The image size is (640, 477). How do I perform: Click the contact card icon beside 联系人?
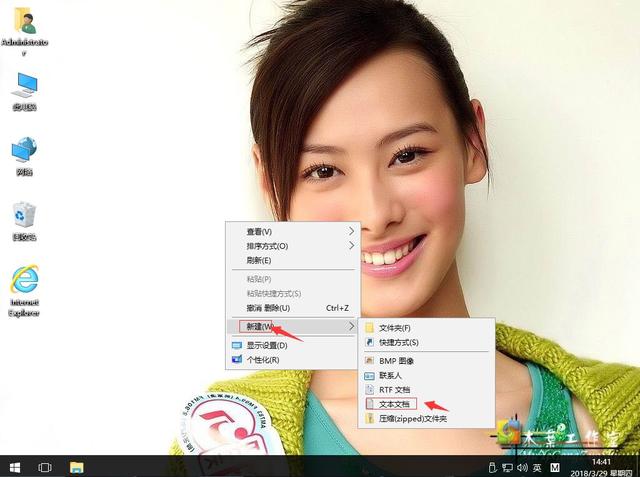tap(369, 375)
